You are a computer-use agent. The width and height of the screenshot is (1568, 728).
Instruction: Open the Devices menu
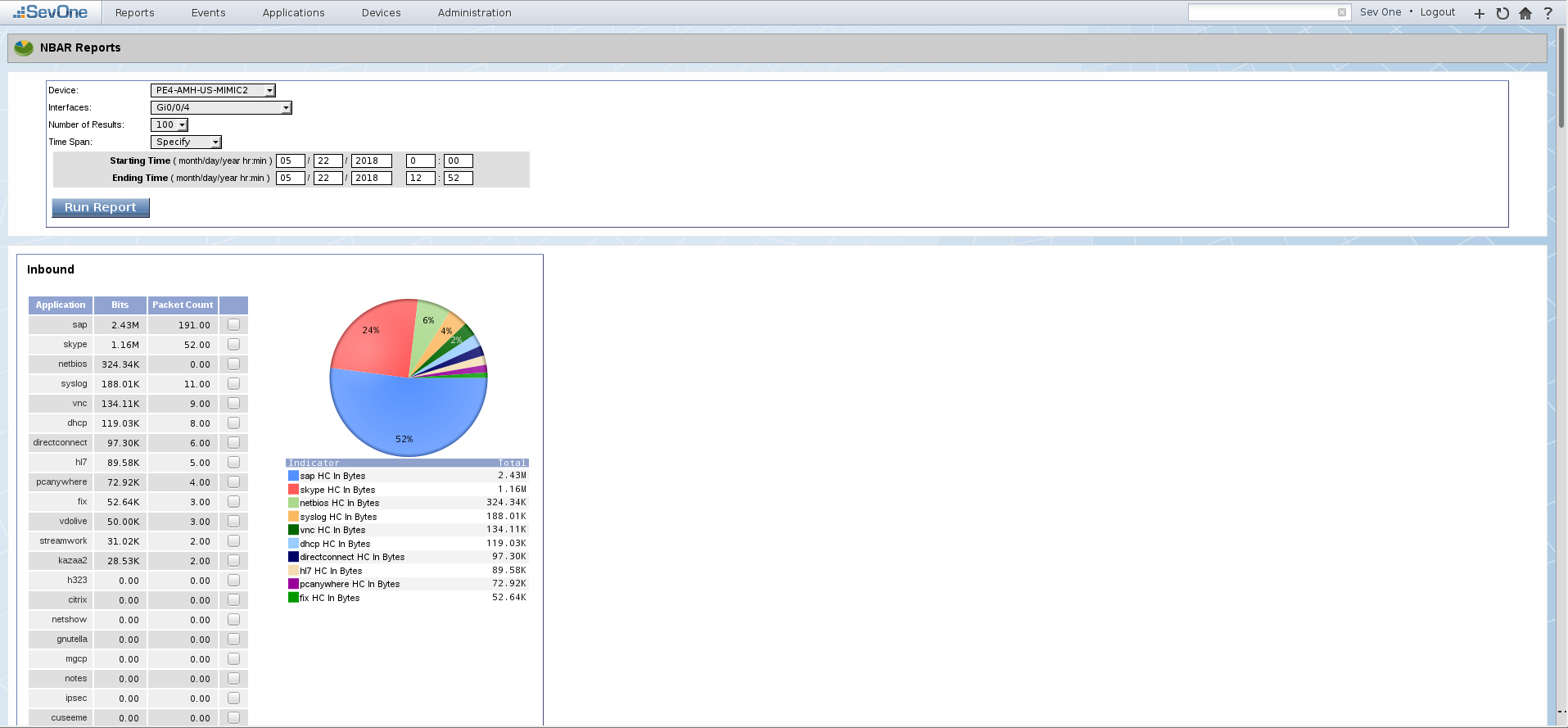coord(381,13)
